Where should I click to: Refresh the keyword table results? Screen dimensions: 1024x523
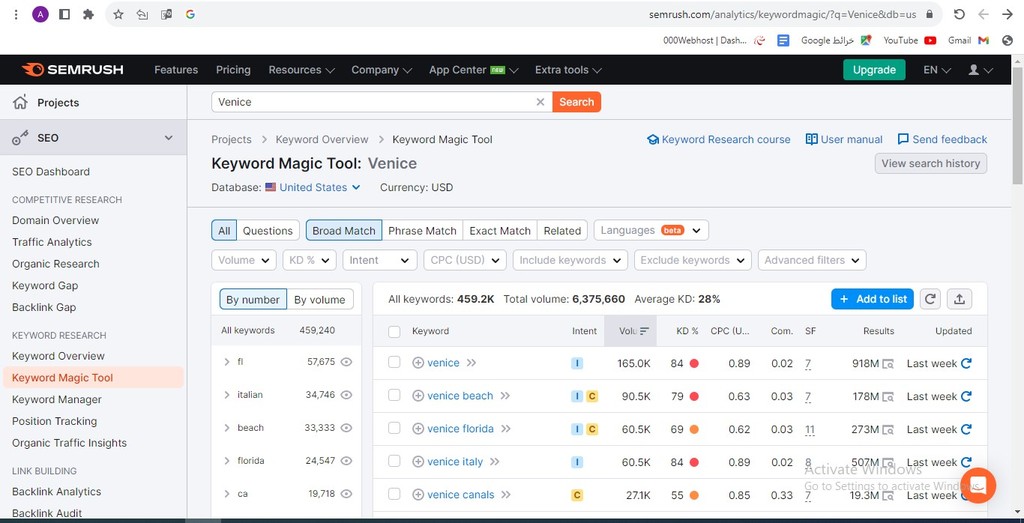[930, 299]
